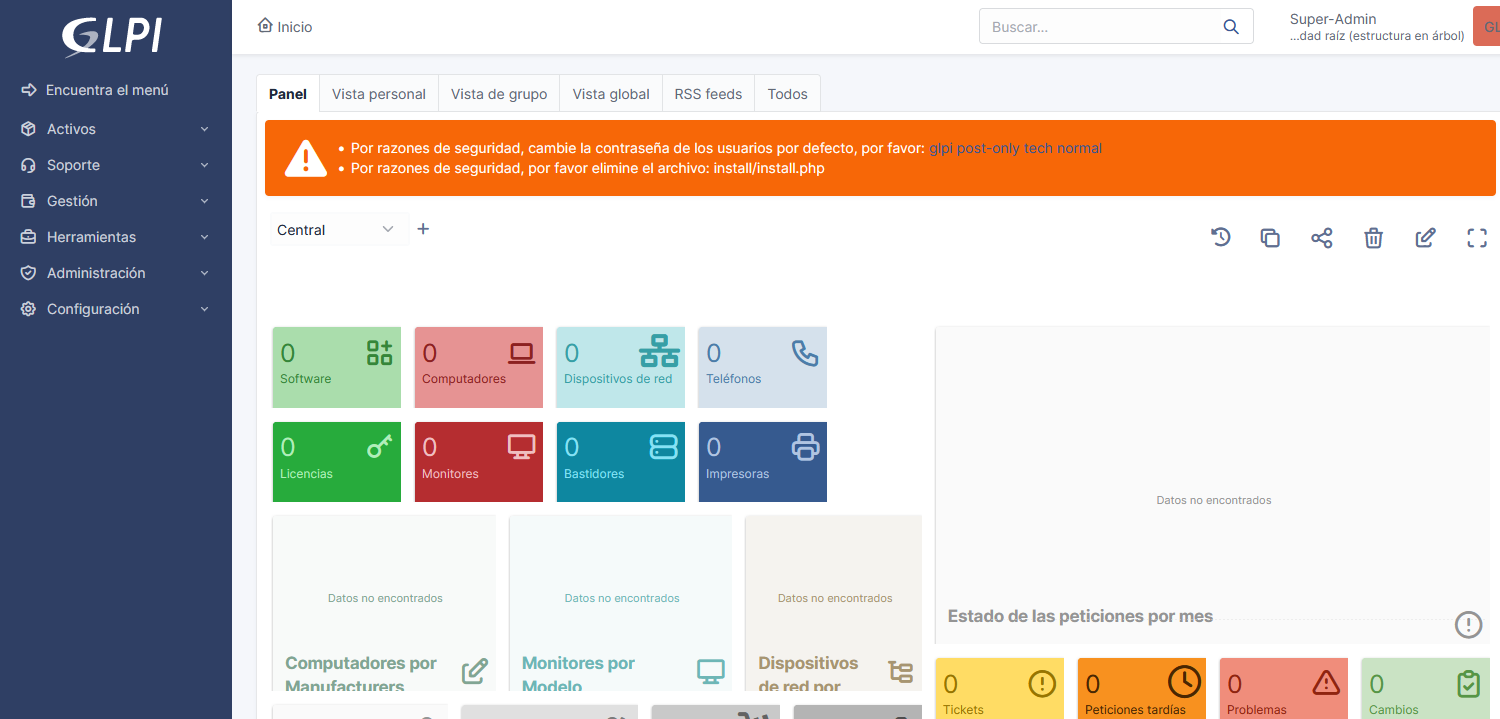Click the Inicio breadcrumb link
Image resolution: width=1500 pixels, height=719 pixels.
pos(286,27)
